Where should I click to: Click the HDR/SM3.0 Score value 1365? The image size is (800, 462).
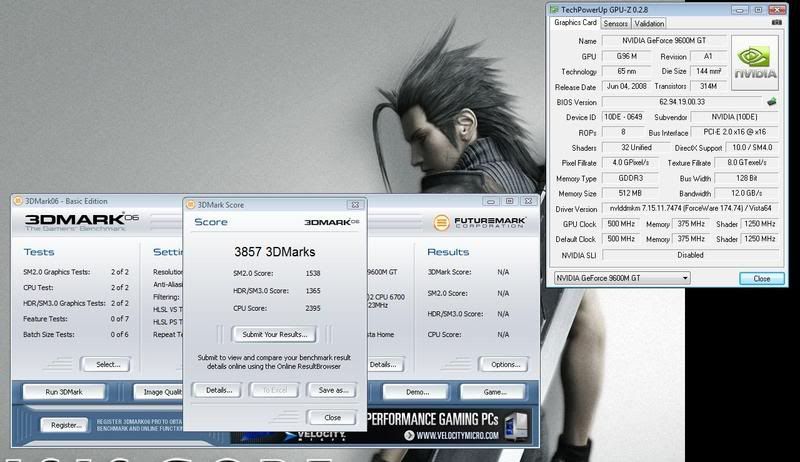[x=313, y=291]
